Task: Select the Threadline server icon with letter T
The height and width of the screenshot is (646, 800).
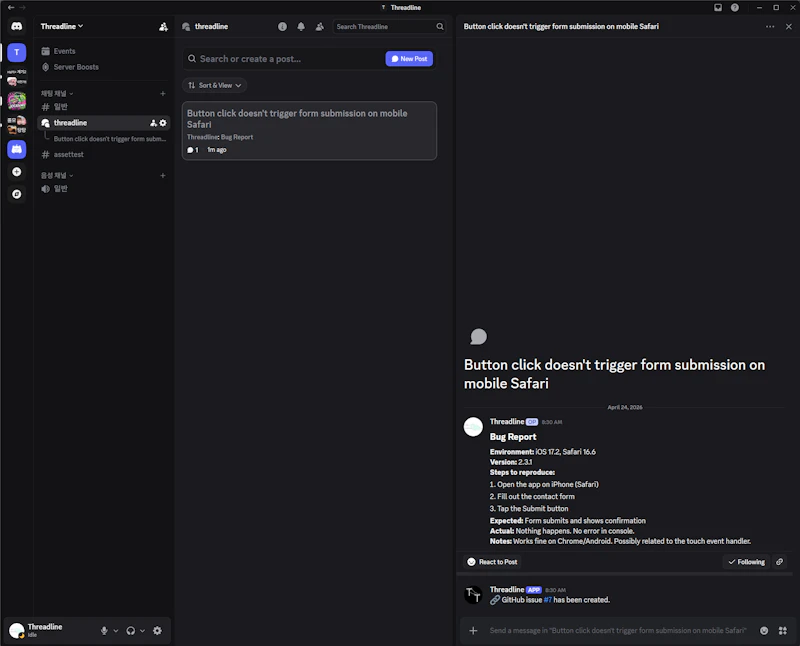Action: coord(16,52)
